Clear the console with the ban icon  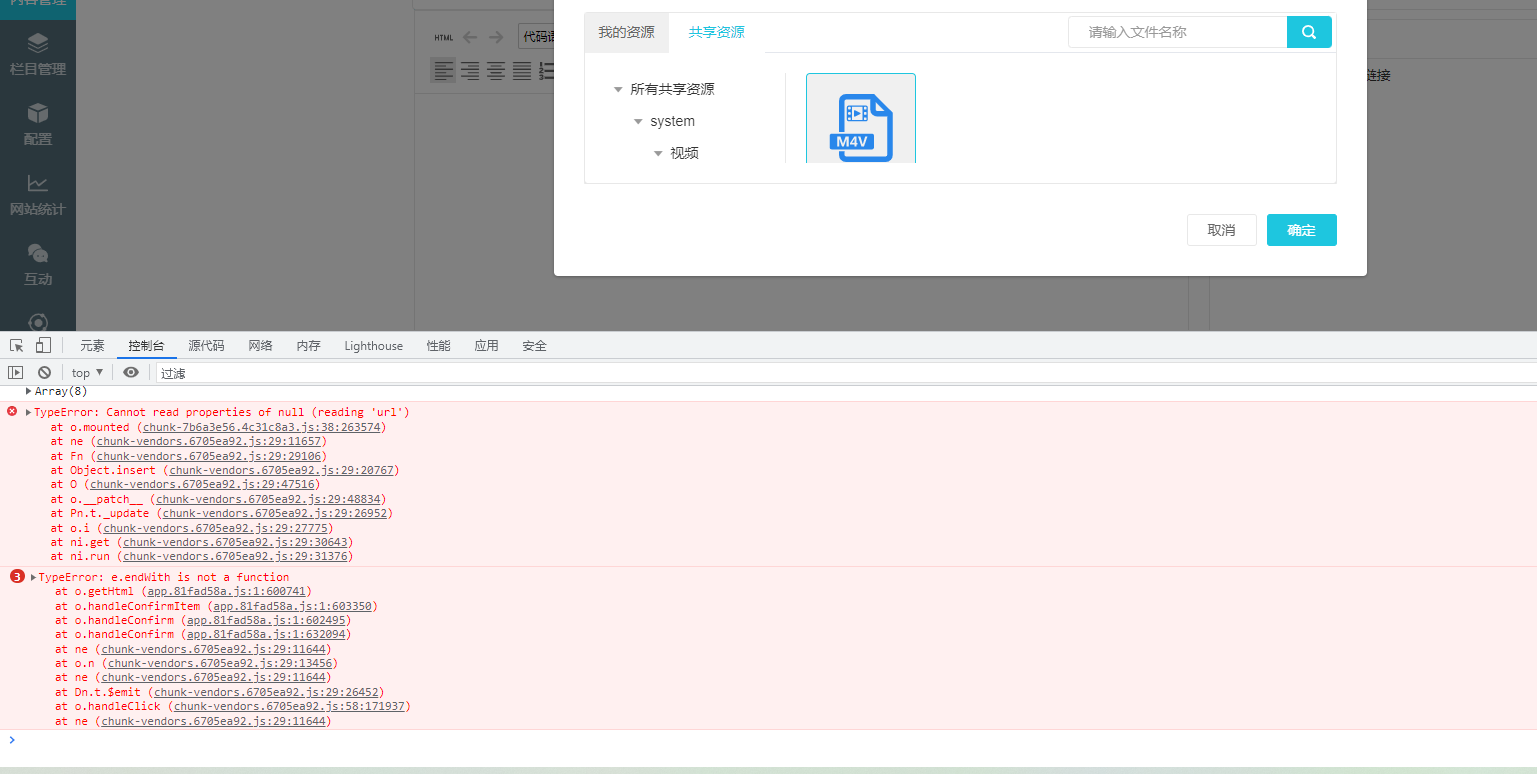click(x=44, y=372)
